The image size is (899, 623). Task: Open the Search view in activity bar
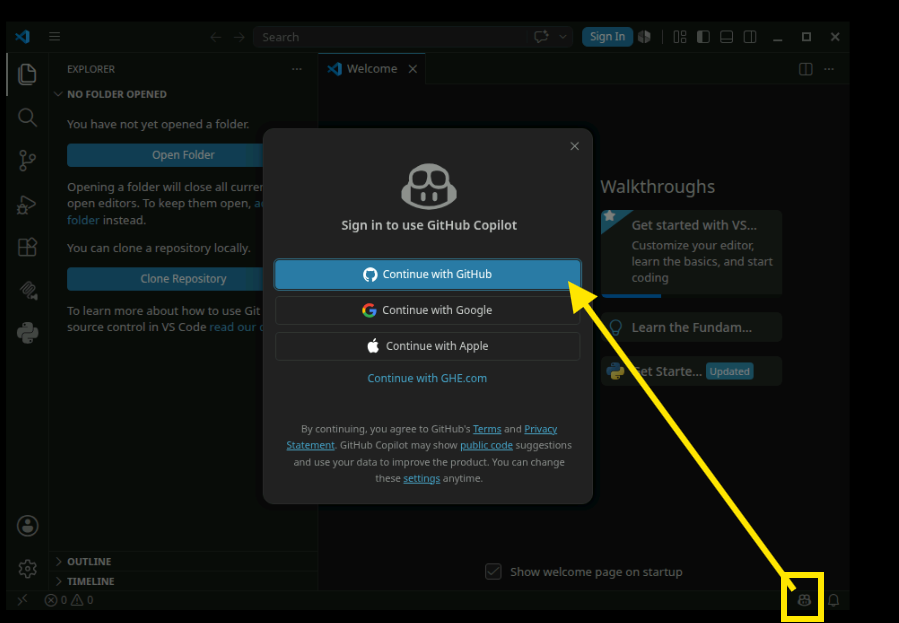point(27,117)
